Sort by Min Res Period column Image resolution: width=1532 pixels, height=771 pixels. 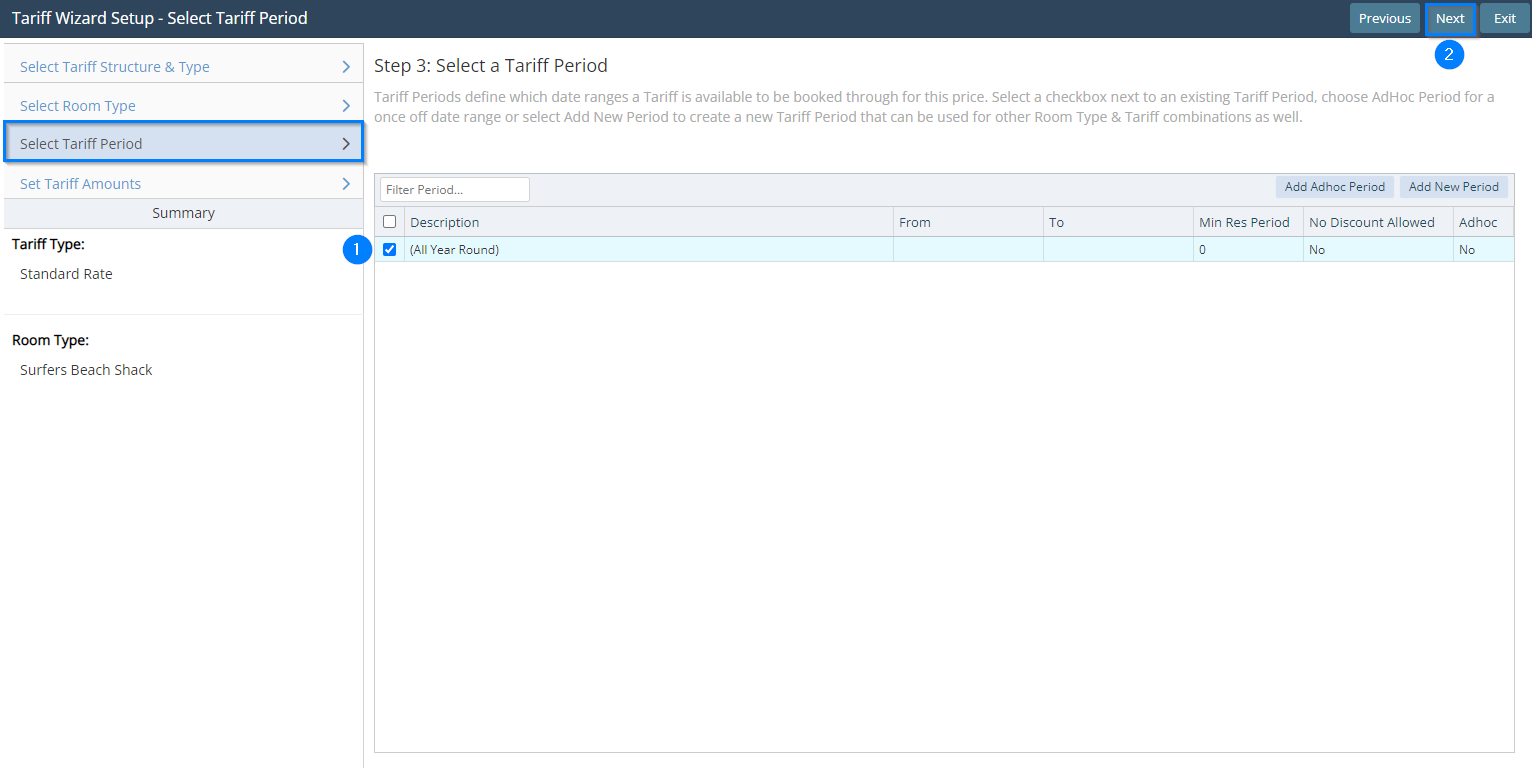point(1244,222)
